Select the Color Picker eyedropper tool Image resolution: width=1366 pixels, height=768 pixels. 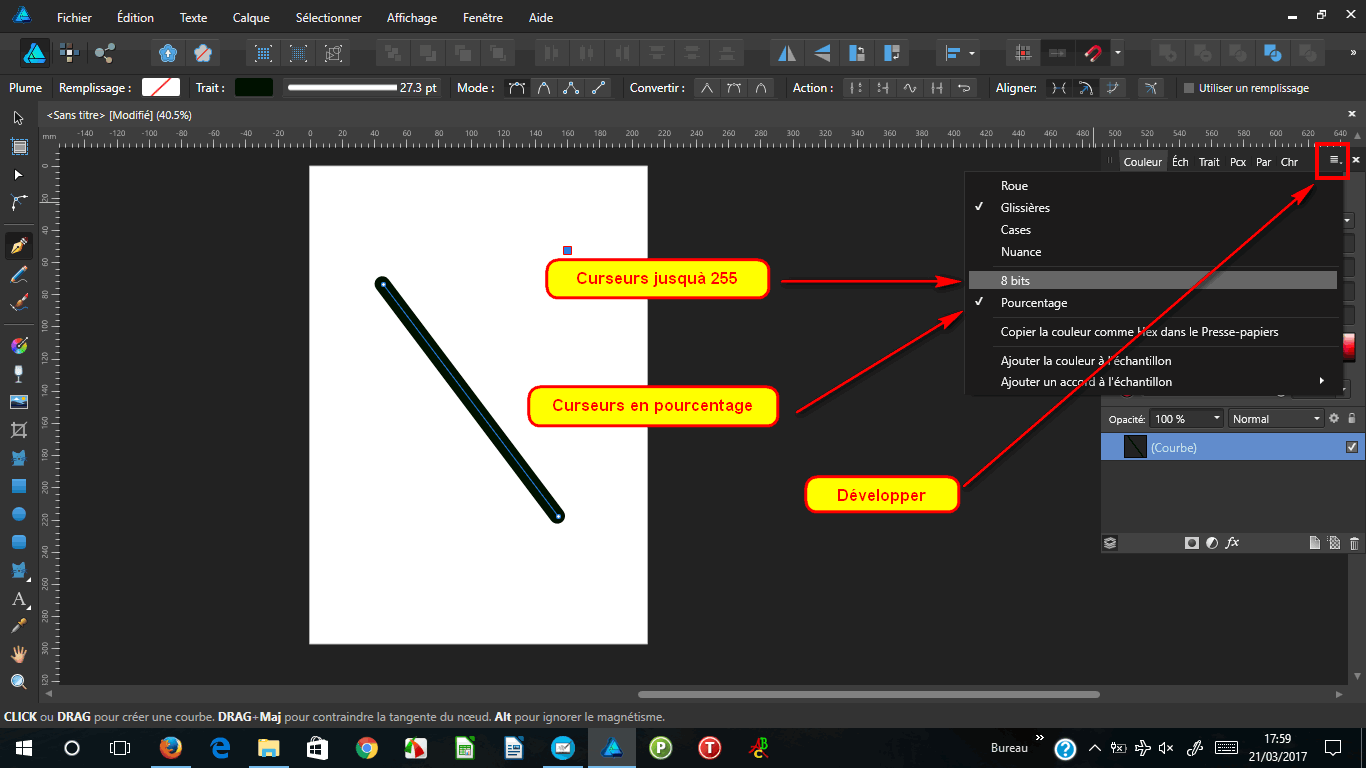(18, 626)
